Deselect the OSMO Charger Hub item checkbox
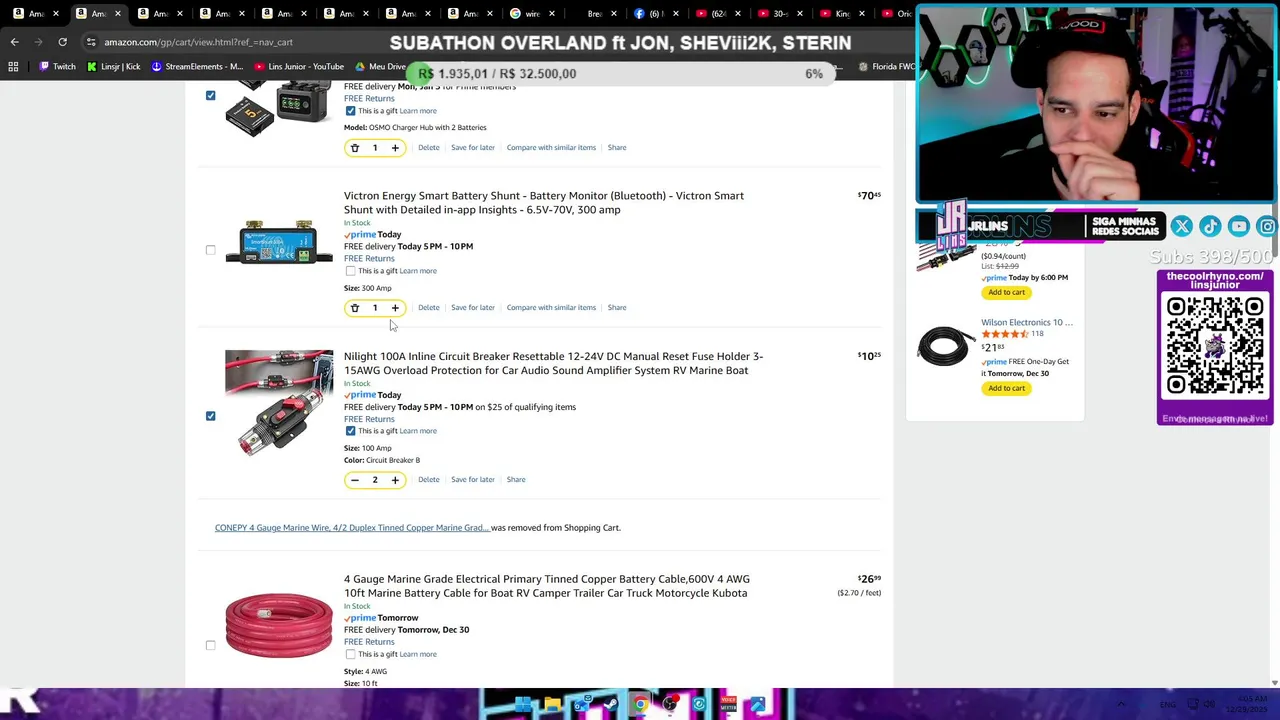This screenshot has width=1280, height=720. click(x=210, y=96)
